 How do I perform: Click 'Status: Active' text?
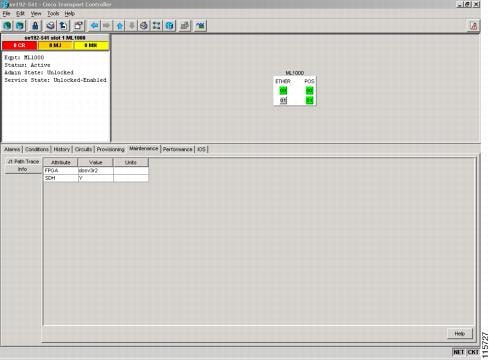(x=27, y=65)
